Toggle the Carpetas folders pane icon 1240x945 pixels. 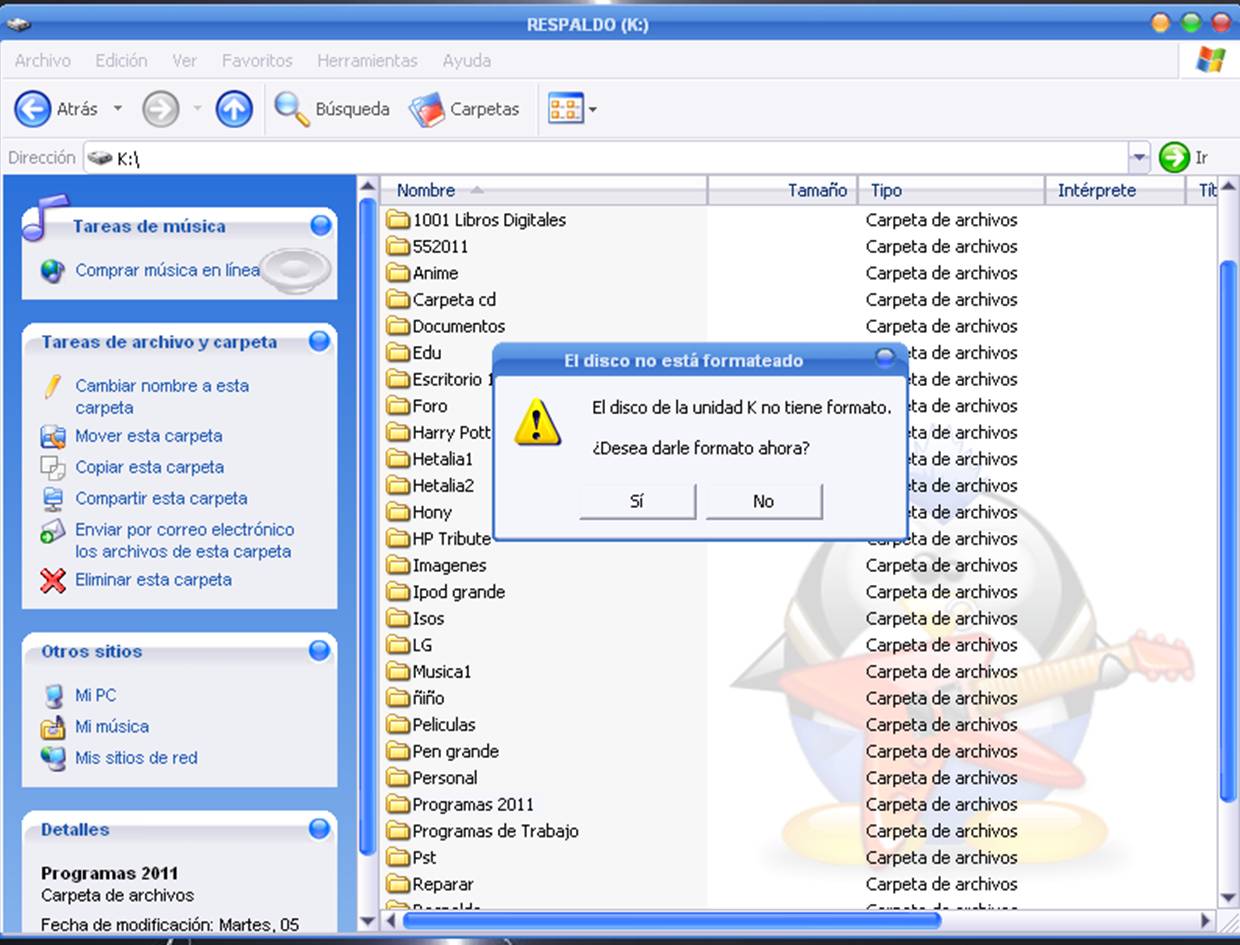pos(427,110)
